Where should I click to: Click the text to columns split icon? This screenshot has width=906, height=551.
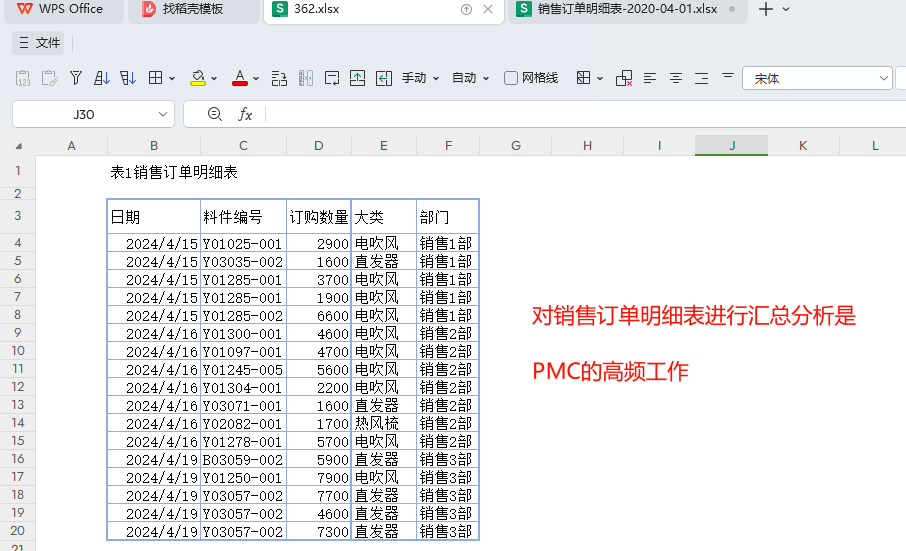click(306, 78)
